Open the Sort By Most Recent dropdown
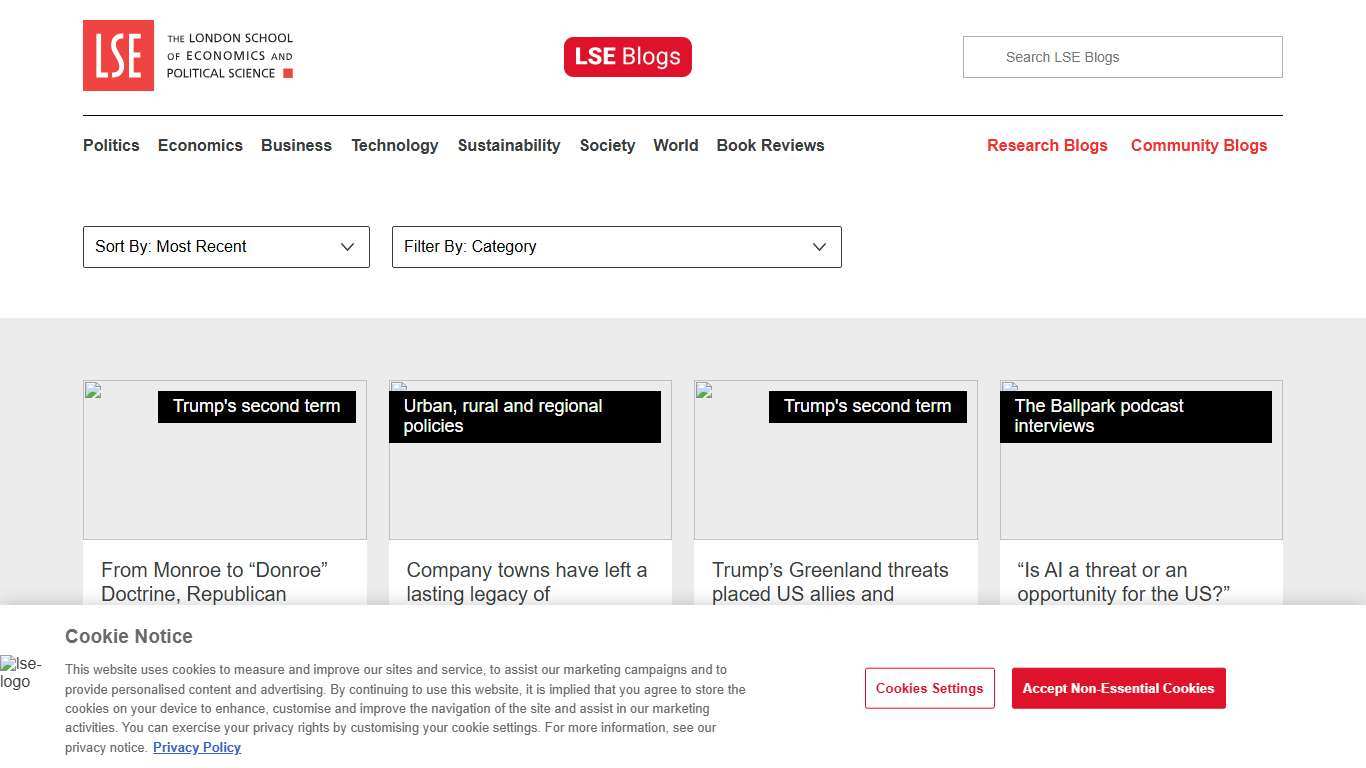Viewport: 1366px width, 768px height. (225, 247)
